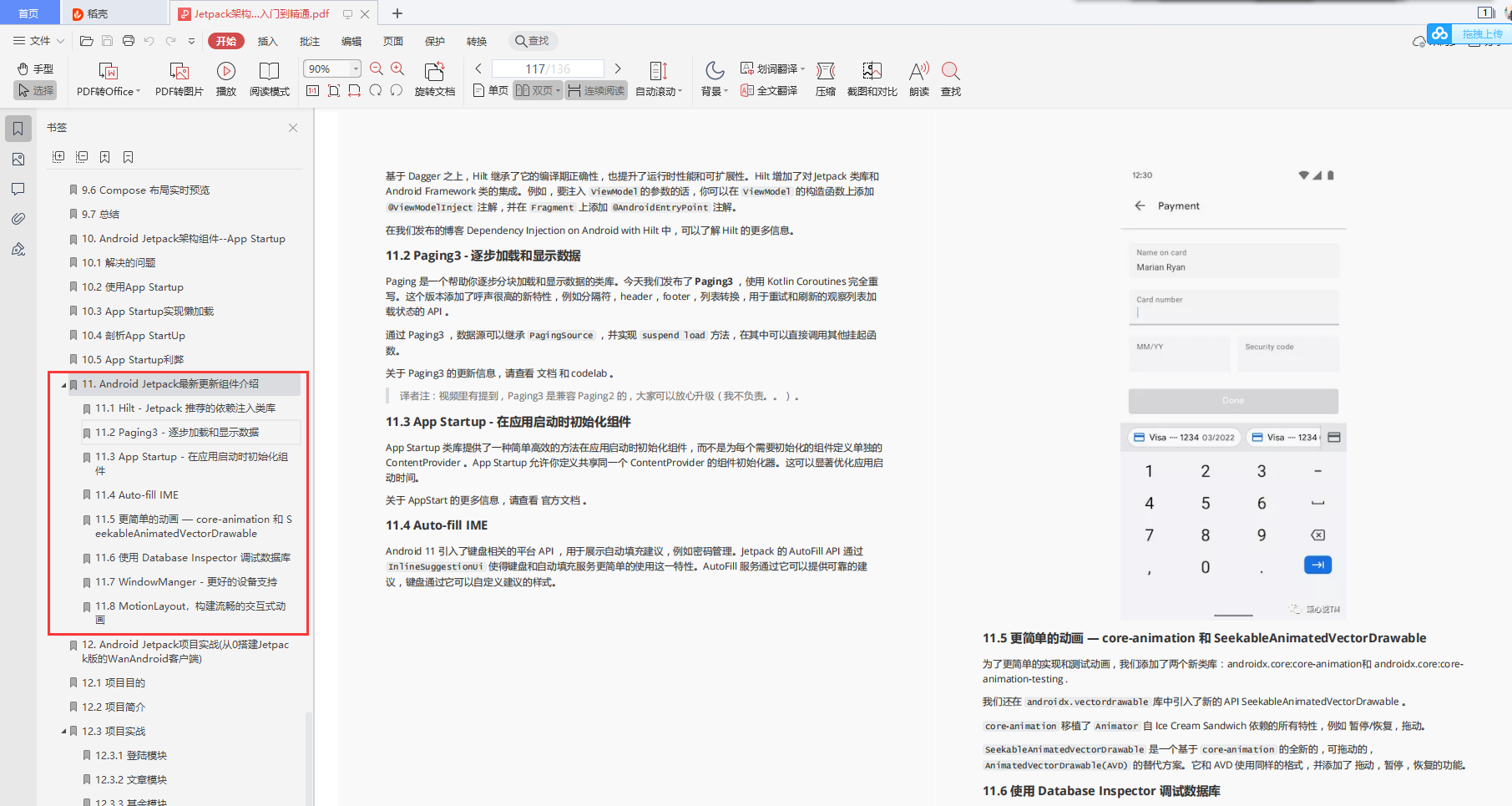Open bookmark 10.2 使用App Startup

(133, 286)
